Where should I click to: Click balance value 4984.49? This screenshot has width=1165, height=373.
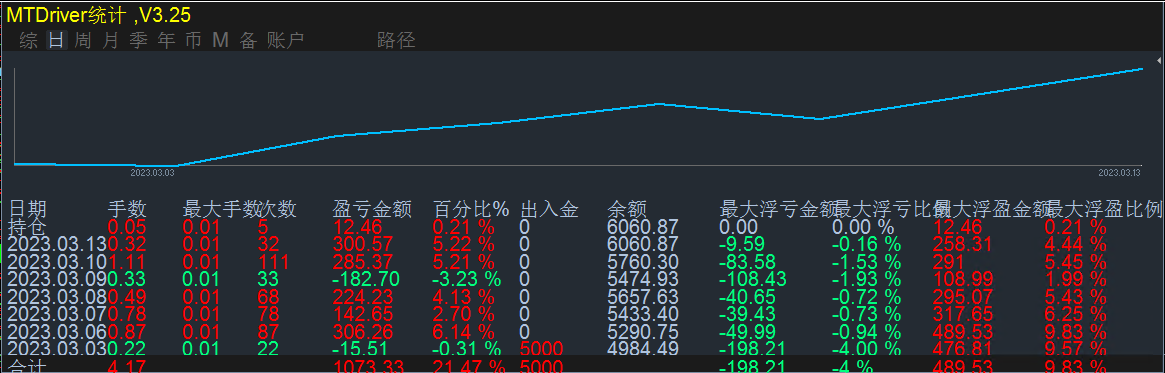pos(643,348)
